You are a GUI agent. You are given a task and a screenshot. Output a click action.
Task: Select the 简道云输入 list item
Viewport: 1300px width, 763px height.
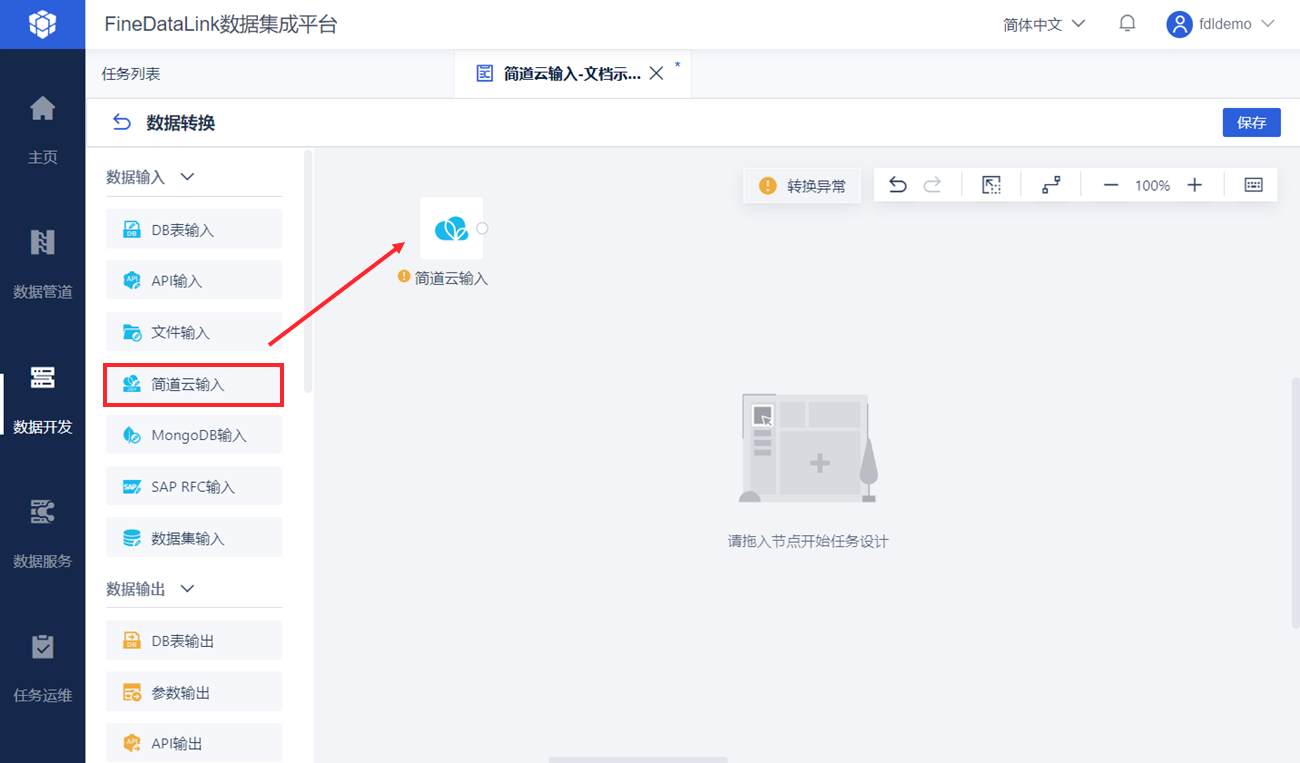[x=194, y=384]
